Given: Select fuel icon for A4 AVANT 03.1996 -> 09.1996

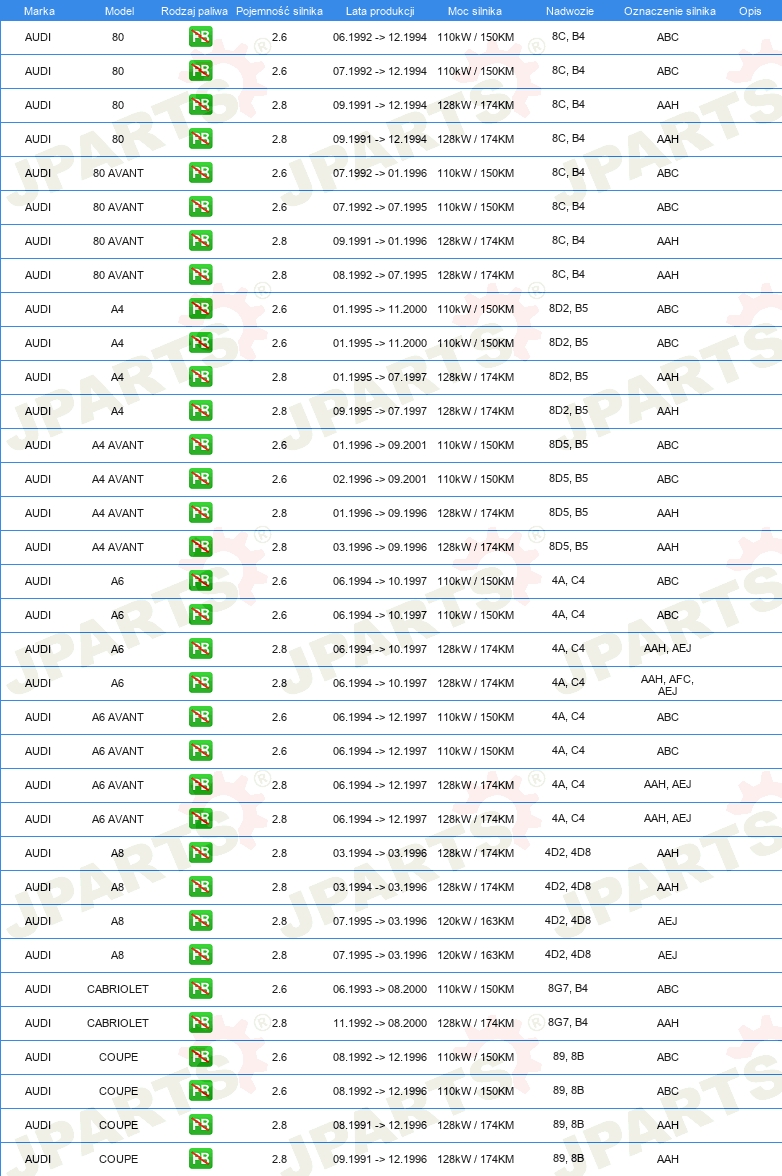Looking at the screenshot, I should coord(200,547).
